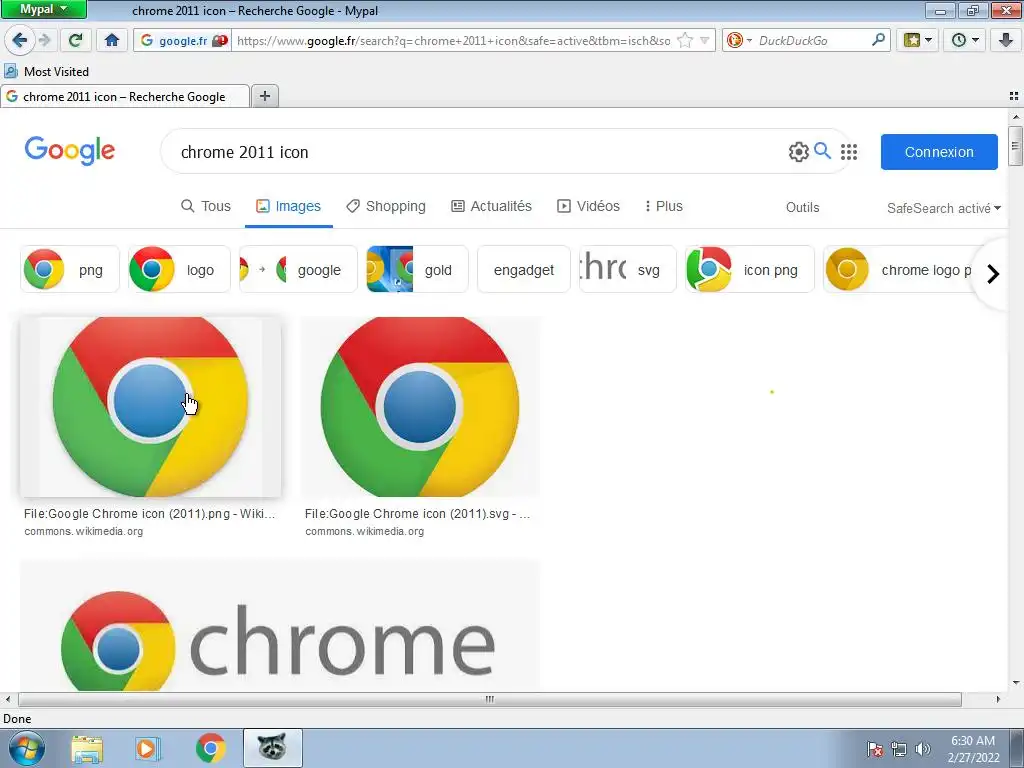1024x768 pixels.
Task: Click commons.wikimedia.org under the svg result
Action: click(364, 532)
